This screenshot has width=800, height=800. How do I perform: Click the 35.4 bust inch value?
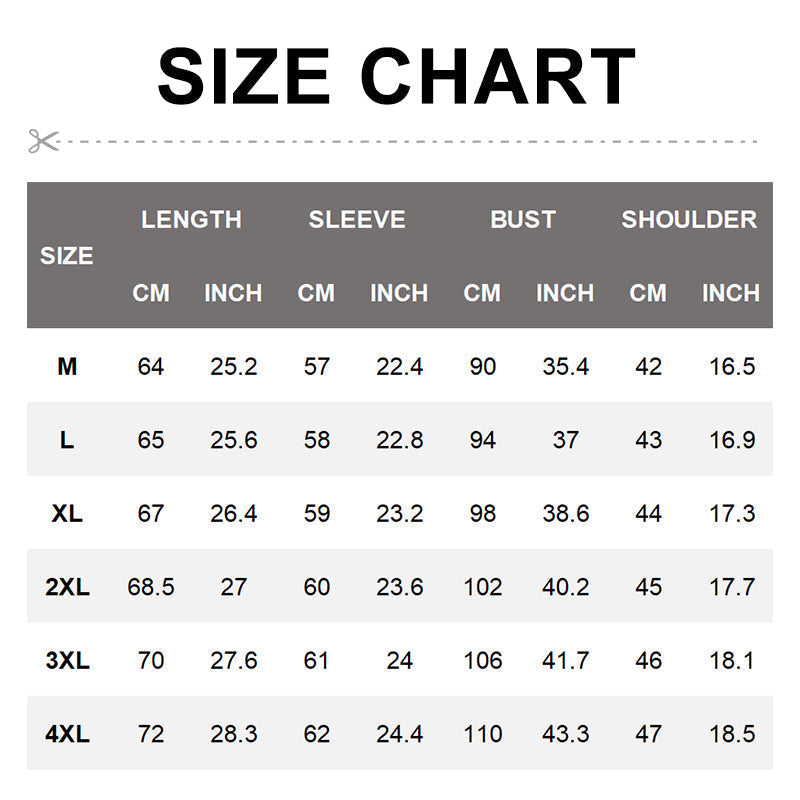click(x=565, y=367)
